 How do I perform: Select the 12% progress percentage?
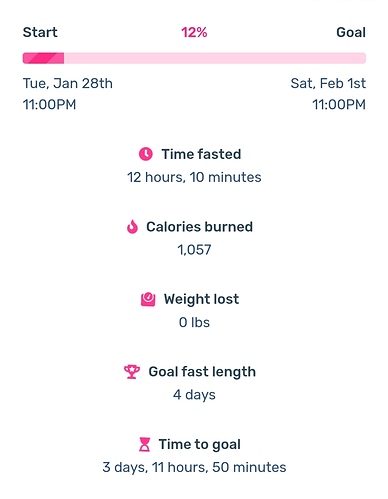point(194,32)
